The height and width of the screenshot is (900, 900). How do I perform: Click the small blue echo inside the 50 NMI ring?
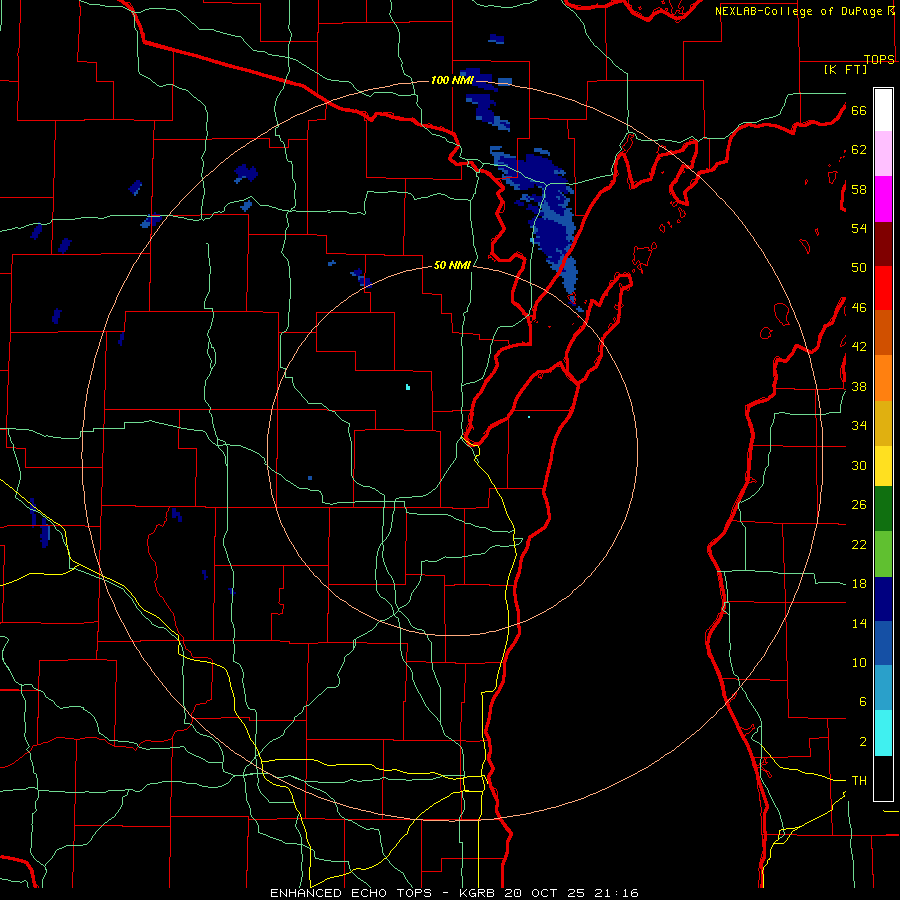[x=310, y=478]
